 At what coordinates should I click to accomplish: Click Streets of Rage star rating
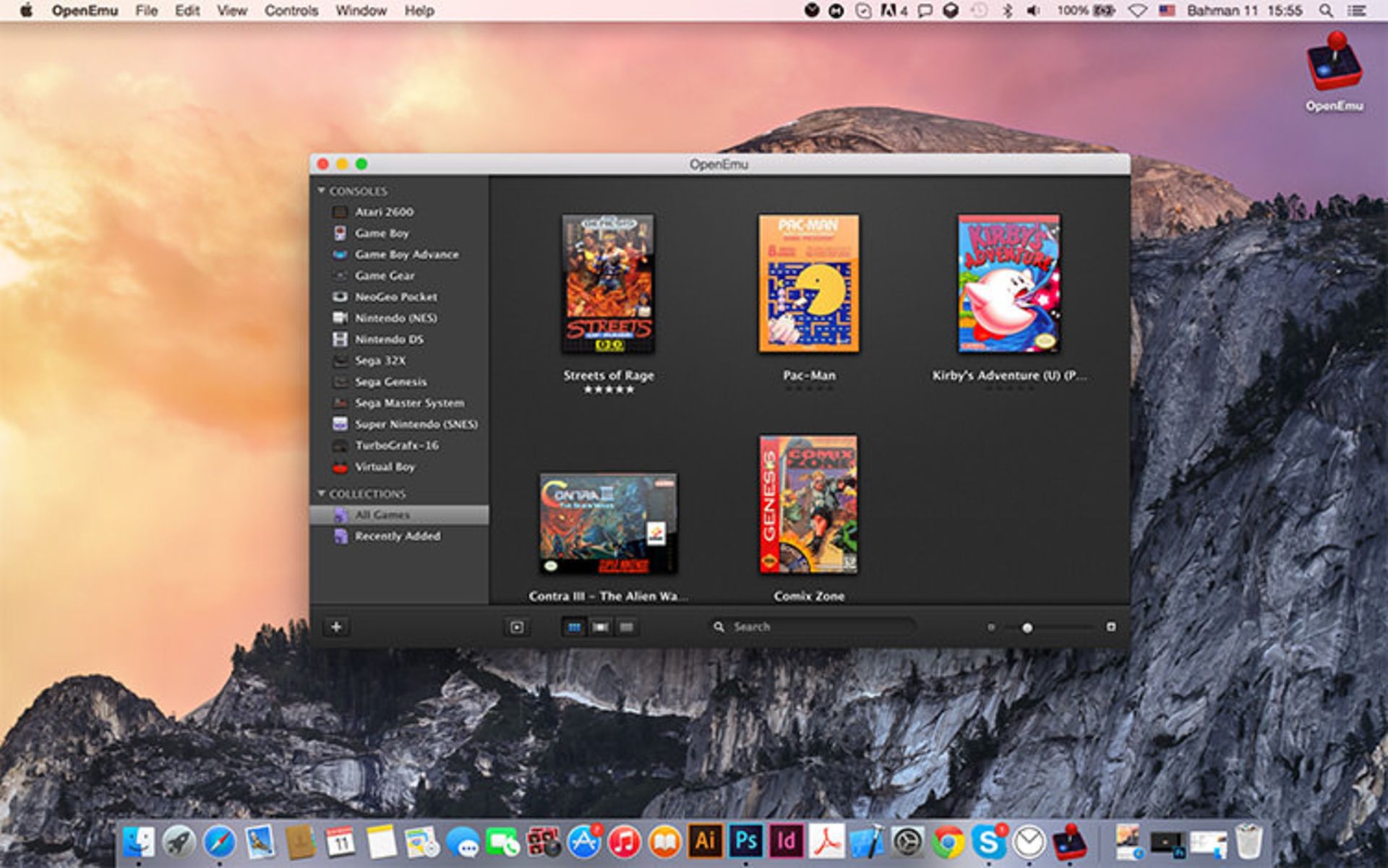609,390
